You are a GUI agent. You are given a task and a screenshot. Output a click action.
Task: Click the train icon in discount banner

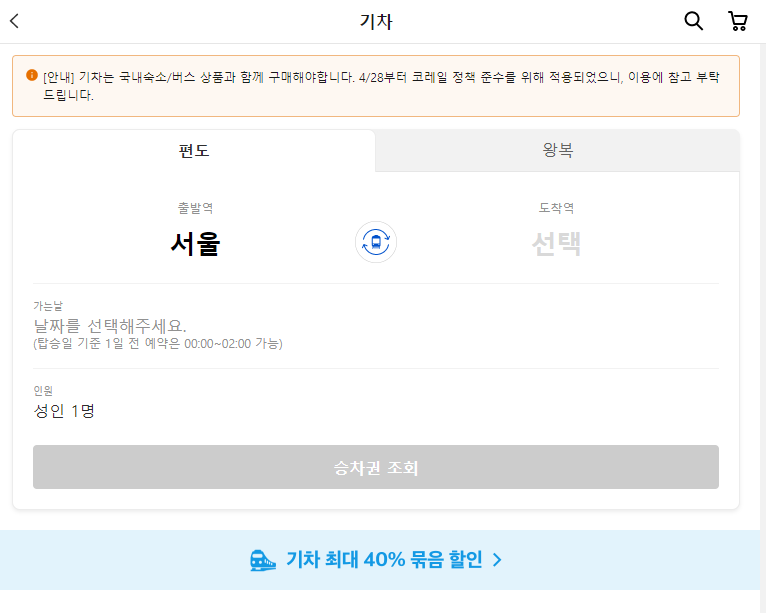(262, 560)
